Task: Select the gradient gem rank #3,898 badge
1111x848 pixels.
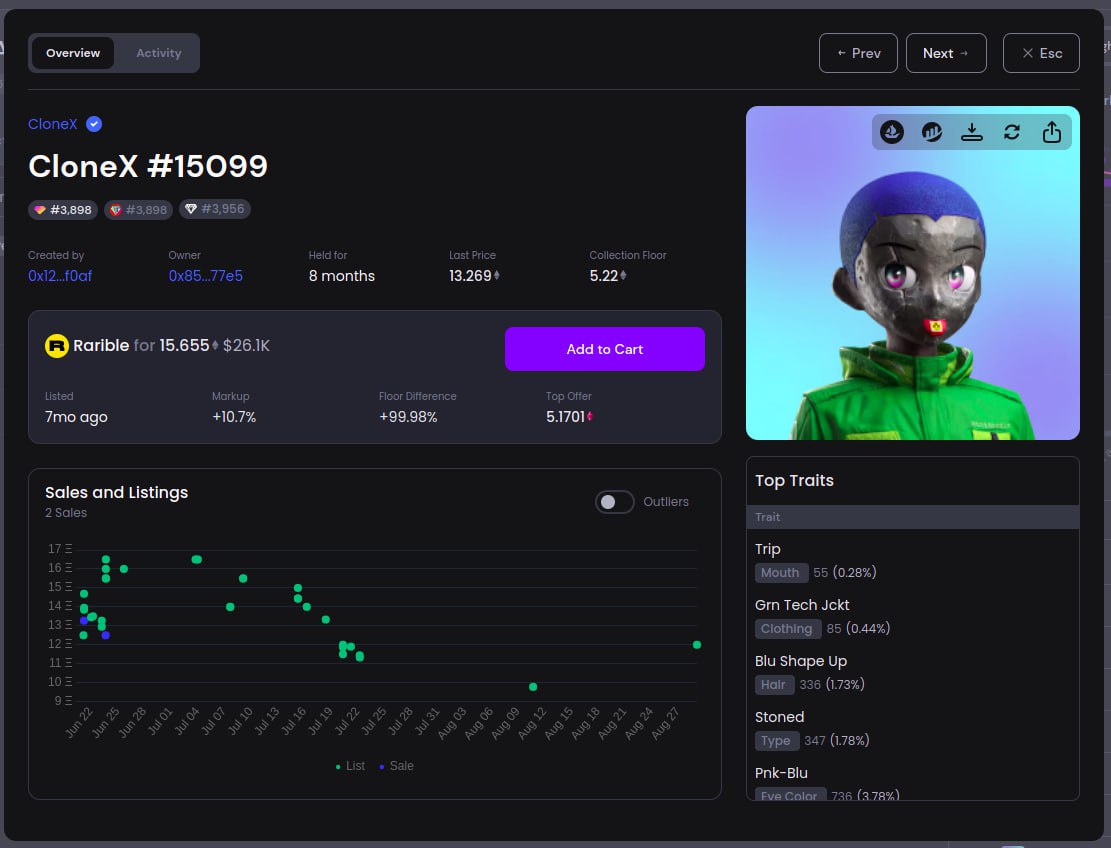Action: (62, 210)
